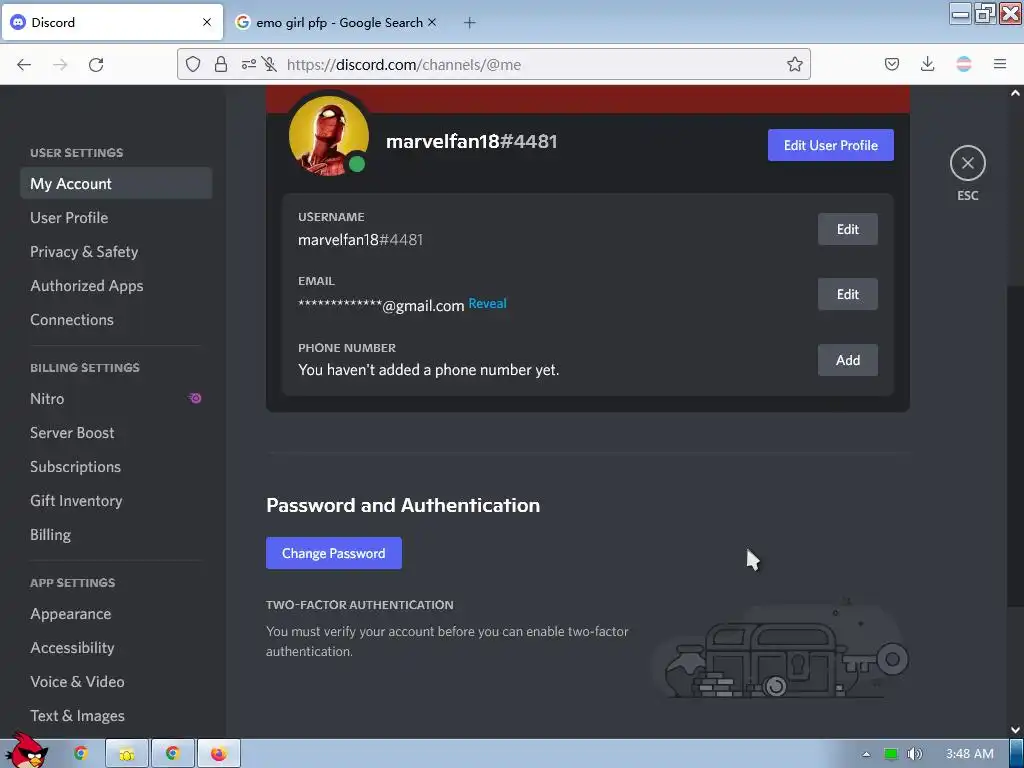
Task: Add a phone number
Action: [848, 360]
